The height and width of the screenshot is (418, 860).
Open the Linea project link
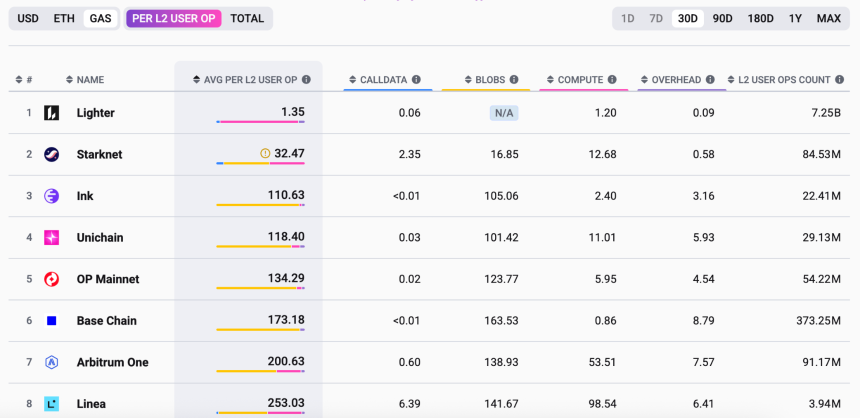click(91, 404)
